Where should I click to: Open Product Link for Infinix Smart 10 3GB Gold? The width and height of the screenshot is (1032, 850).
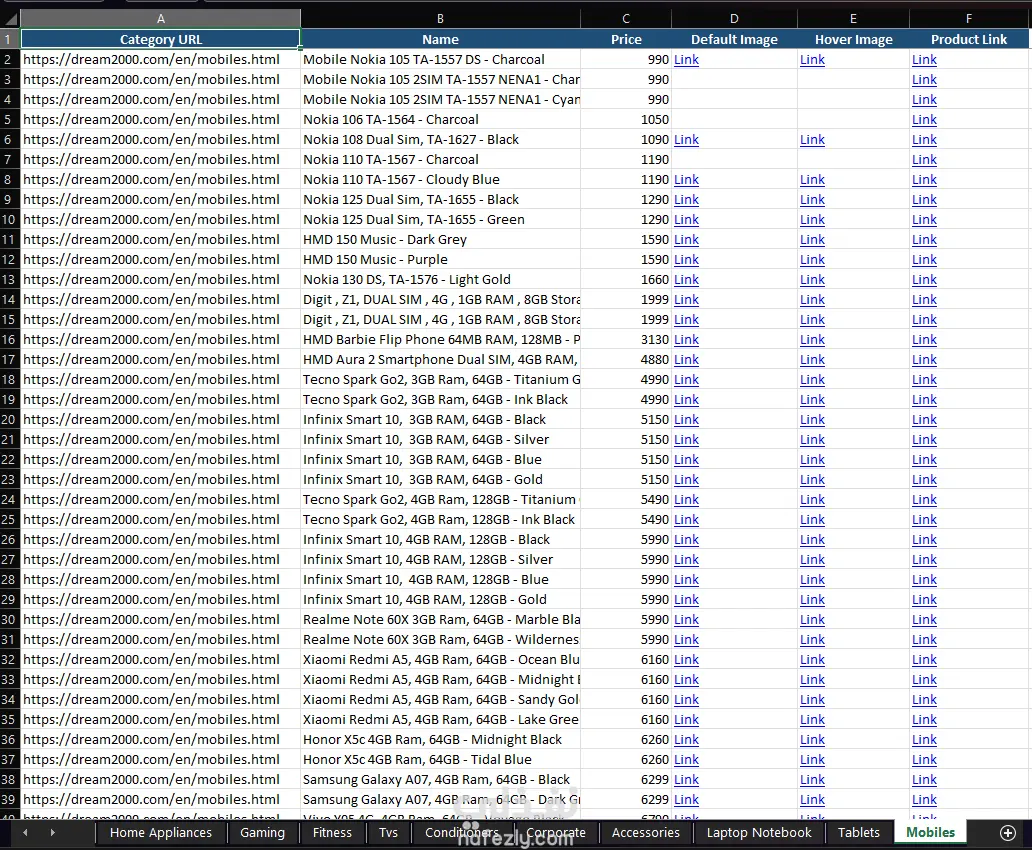pyautogui.click(x=924, y=479)
